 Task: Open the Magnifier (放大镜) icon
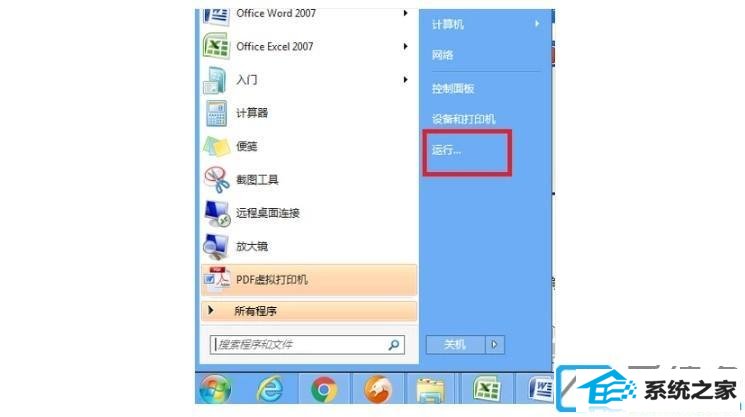tap(216, 246)
